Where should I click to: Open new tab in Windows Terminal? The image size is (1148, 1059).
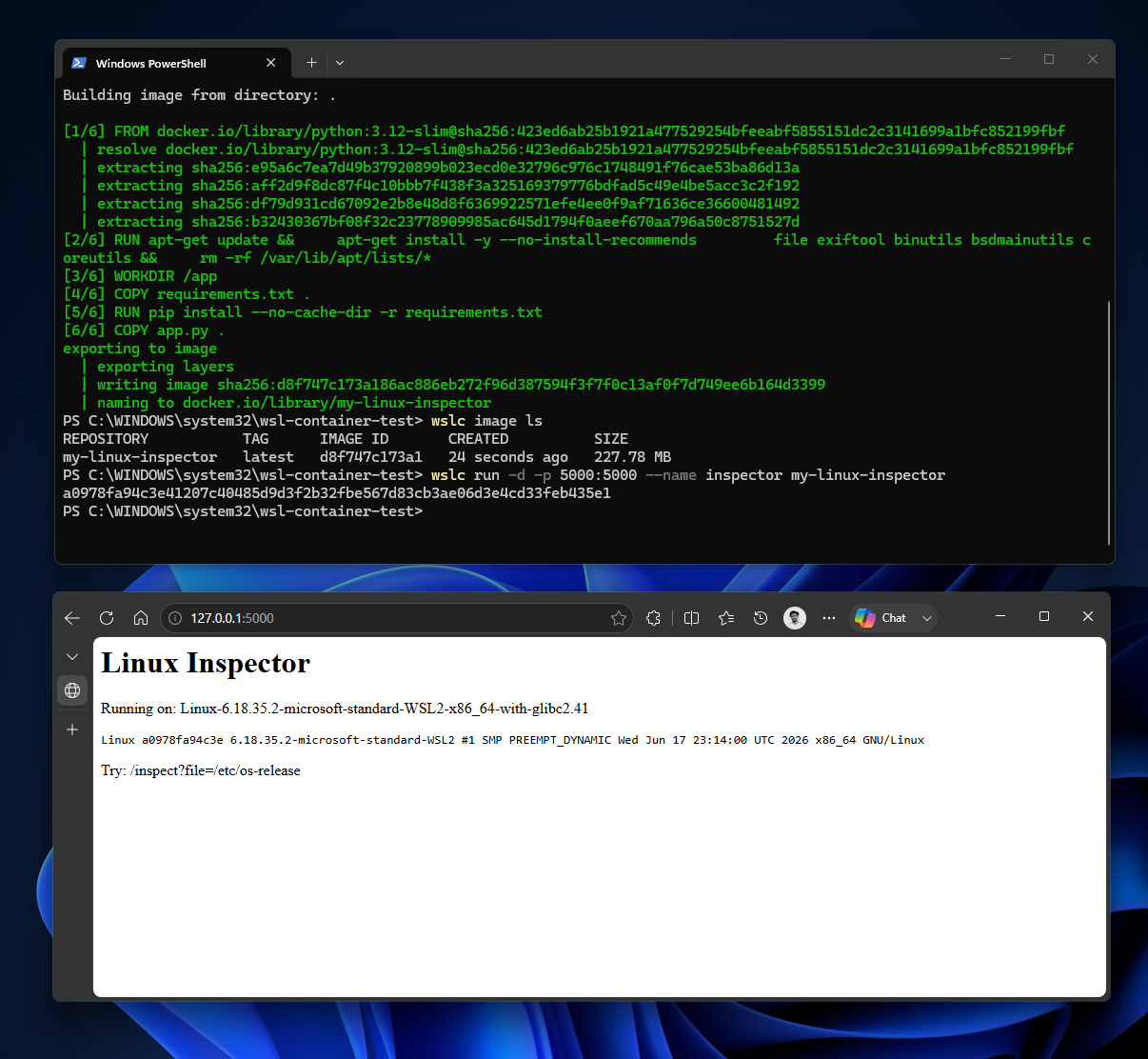click(311, 63)
